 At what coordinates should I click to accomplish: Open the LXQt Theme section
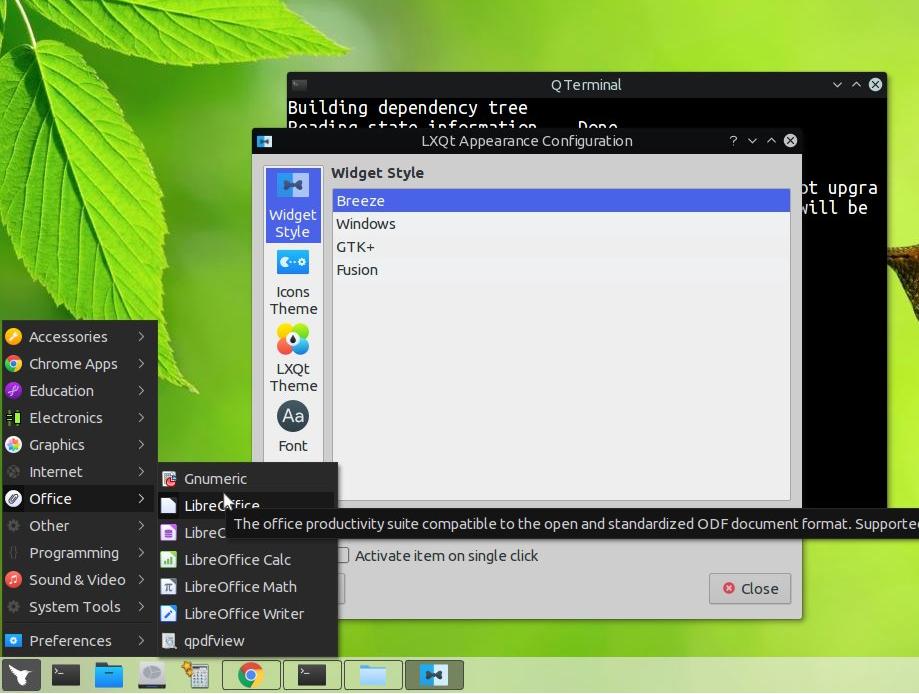coord(293,359)
